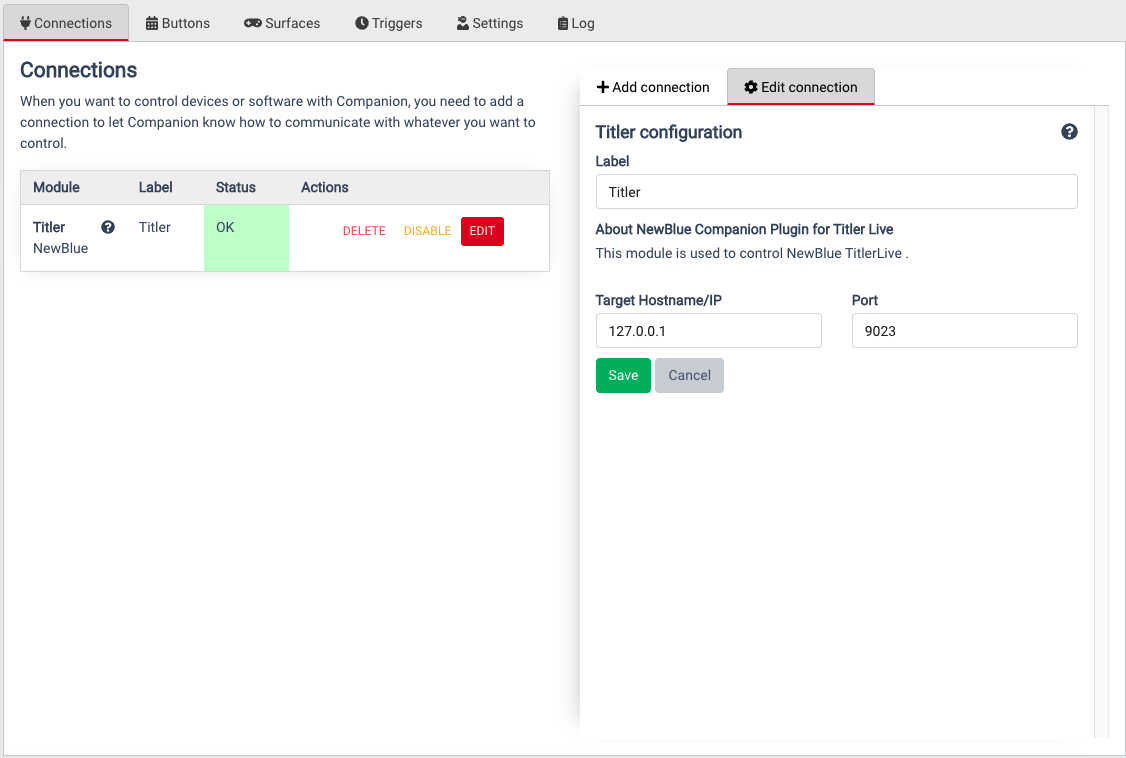Open the Log tab
Image resolution: width=1126 pixels, height=758 pixels.
coord(575,22)
